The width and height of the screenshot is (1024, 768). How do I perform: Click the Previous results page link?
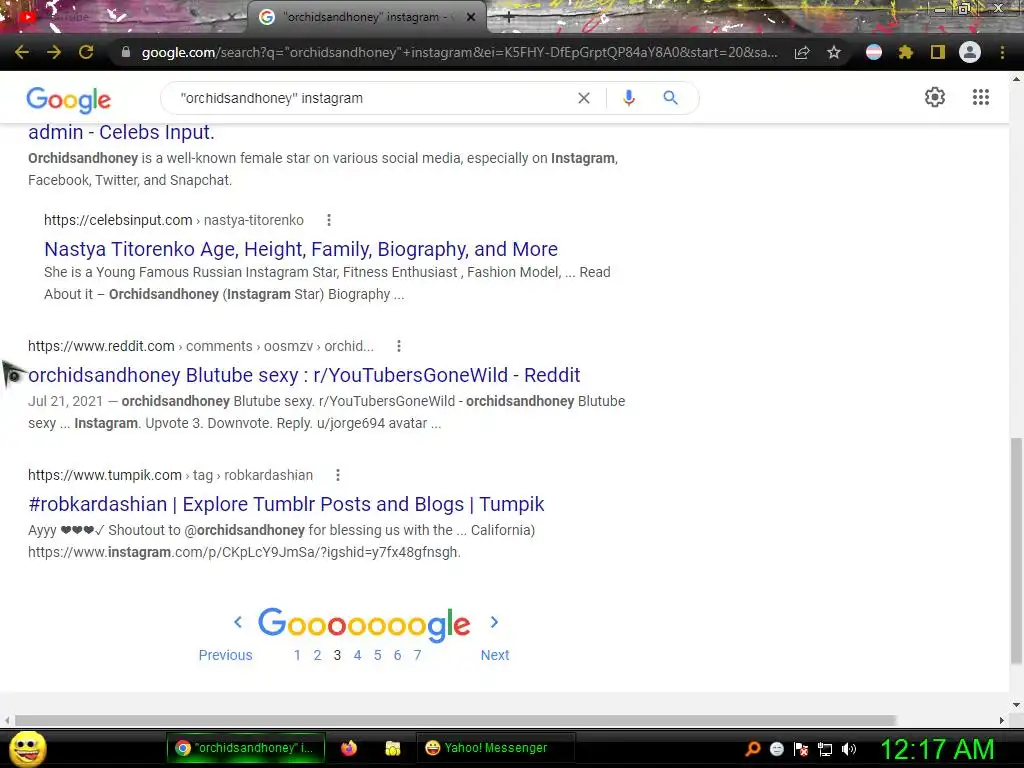pos(225,655)
